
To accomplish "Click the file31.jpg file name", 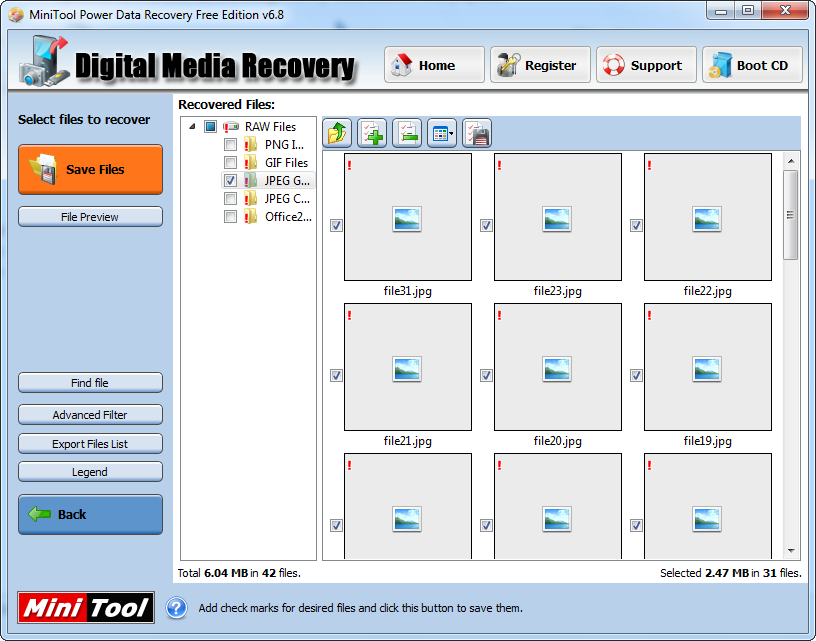I will [x=407, y=291].
